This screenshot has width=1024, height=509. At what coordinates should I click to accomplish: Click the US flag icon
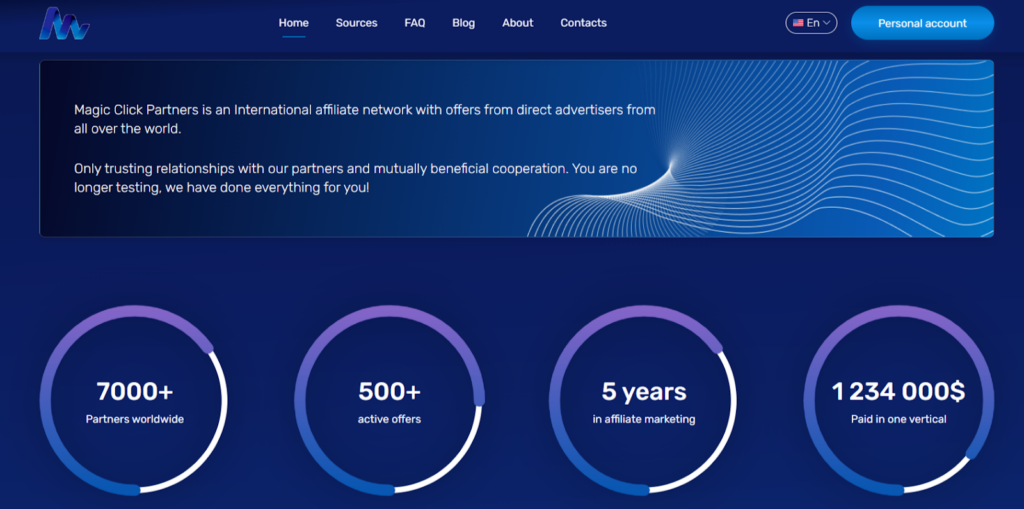[x=798, y=23]
